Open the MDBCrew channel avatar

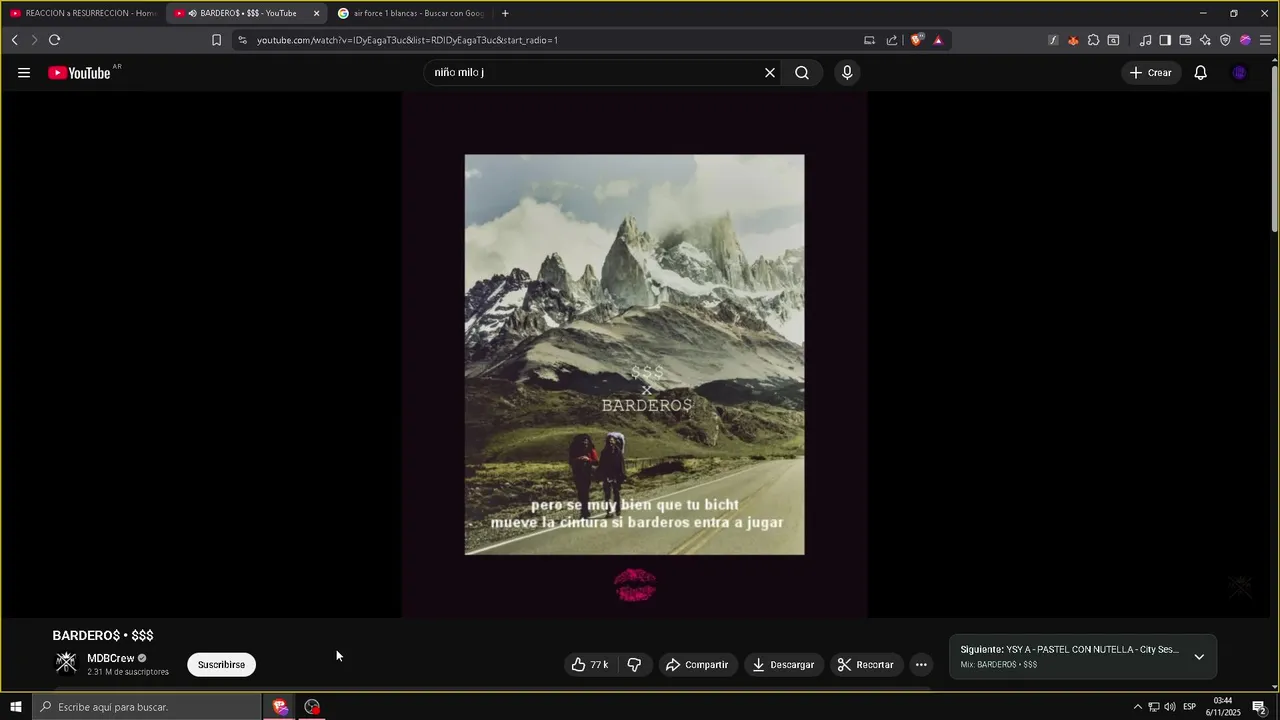point(66,663)
